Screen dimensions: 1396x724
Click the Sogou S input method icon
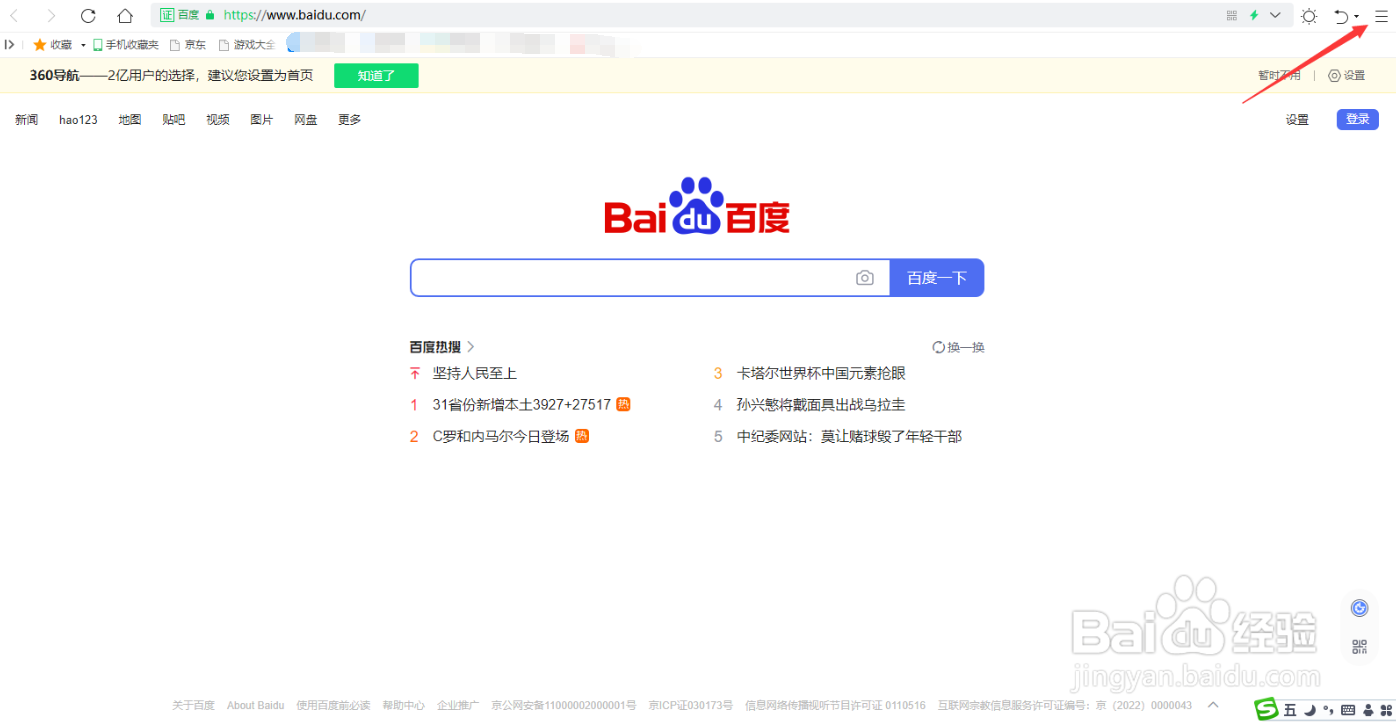tap(1268, 710)
